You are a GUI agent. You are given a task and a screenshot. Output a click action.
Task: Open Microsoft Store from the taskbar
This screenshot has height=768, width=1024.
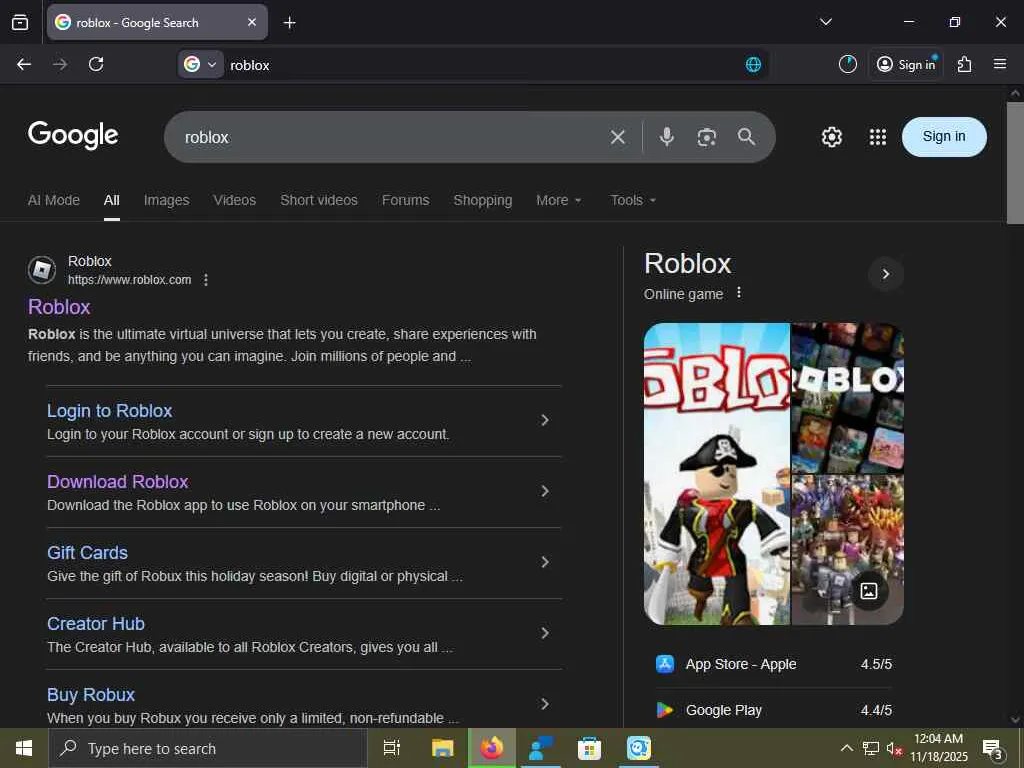click(589, 748)
